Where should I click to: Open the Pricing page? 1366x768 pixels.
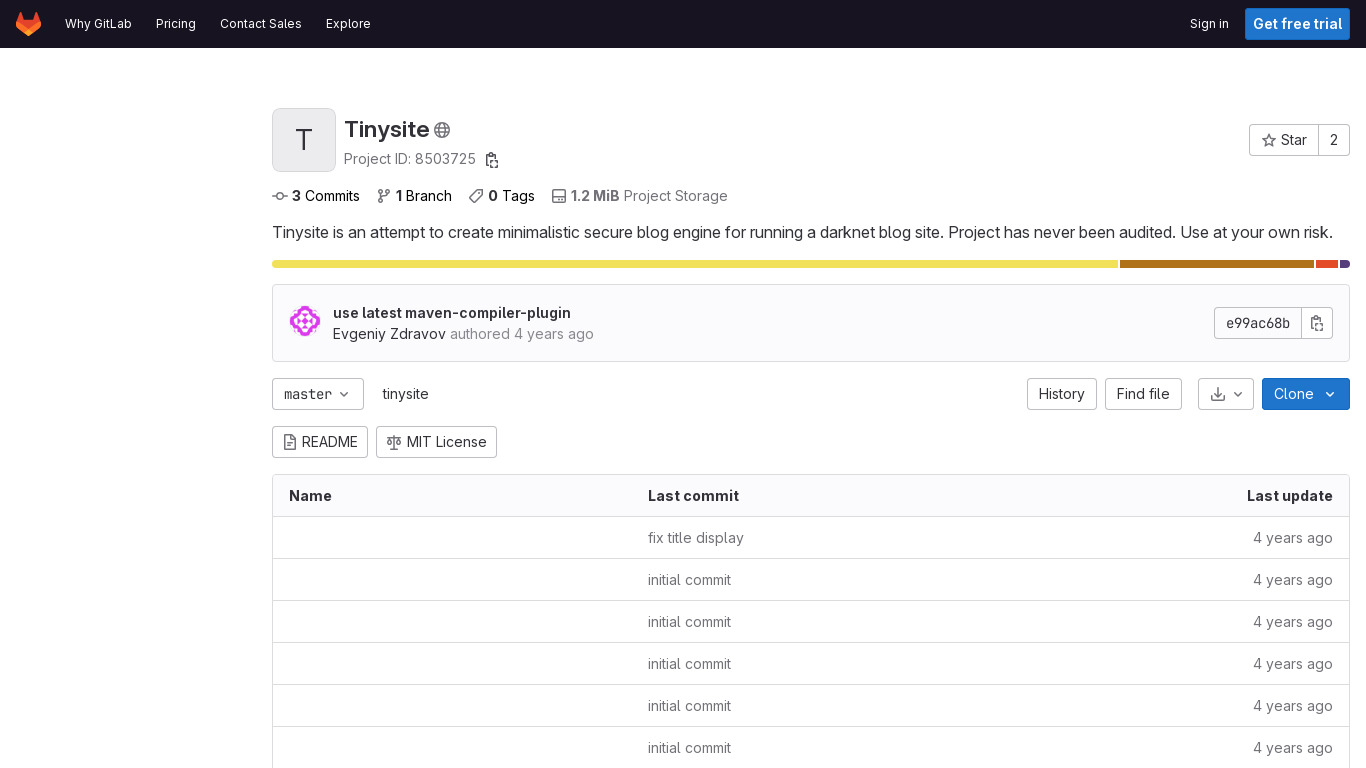176,24
